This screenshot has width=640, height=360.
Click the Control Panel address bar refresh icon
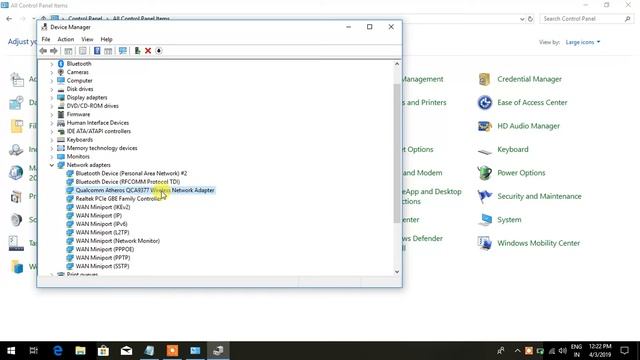[x=530, y=19]
